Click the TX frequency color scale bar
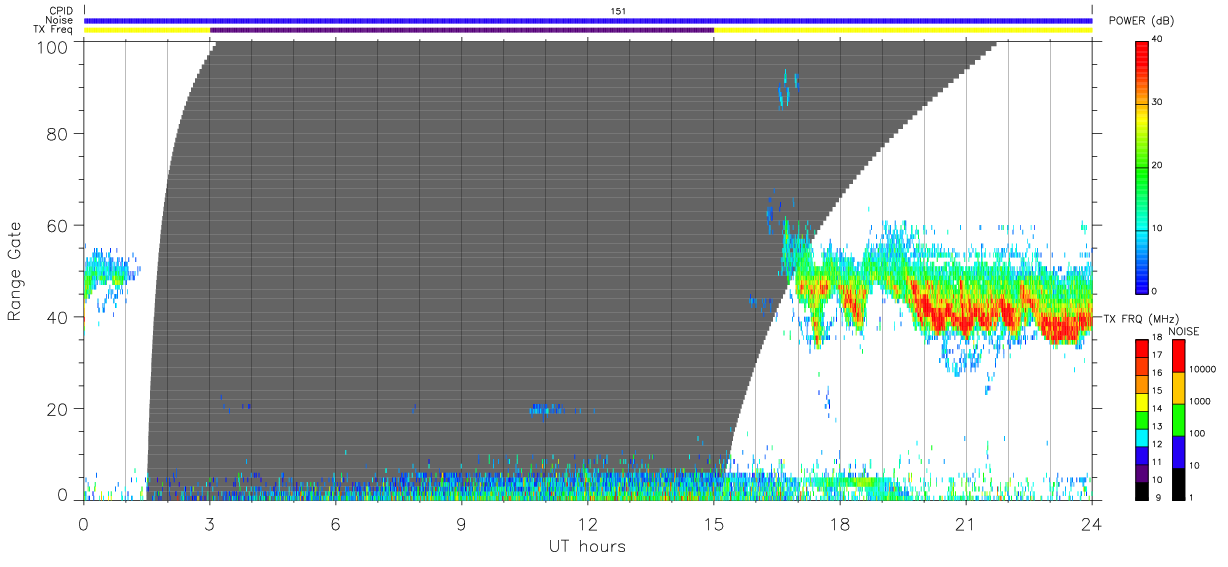This screenshot has height=567, width=1228. click(x=1142, y=418)
